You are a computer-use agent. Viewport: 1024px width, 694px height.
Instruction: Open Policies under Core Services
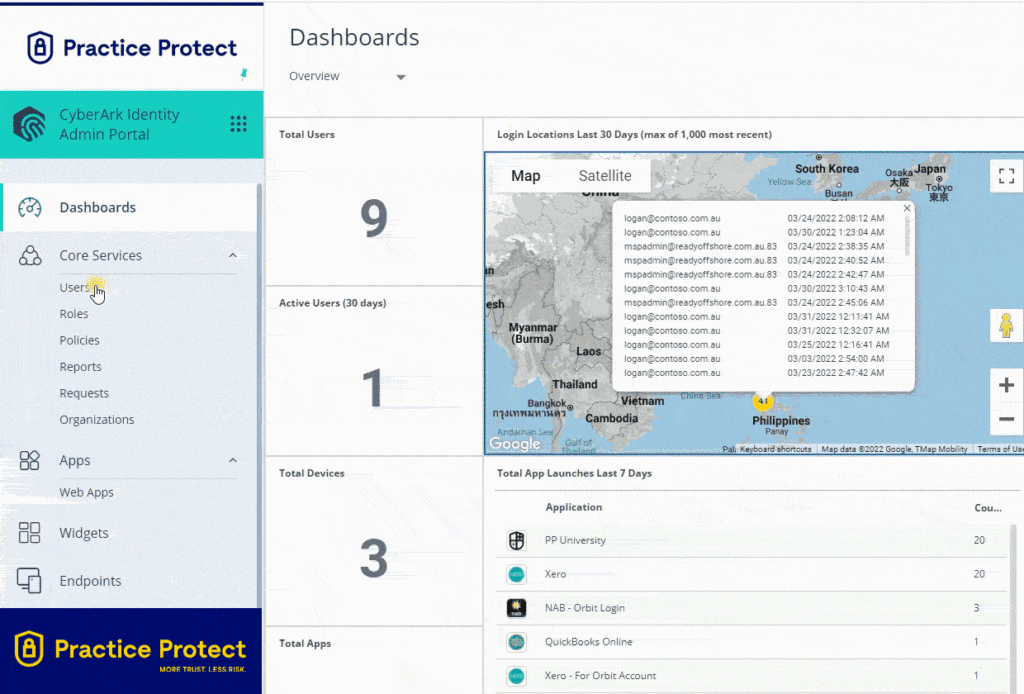tap(80, 340)
